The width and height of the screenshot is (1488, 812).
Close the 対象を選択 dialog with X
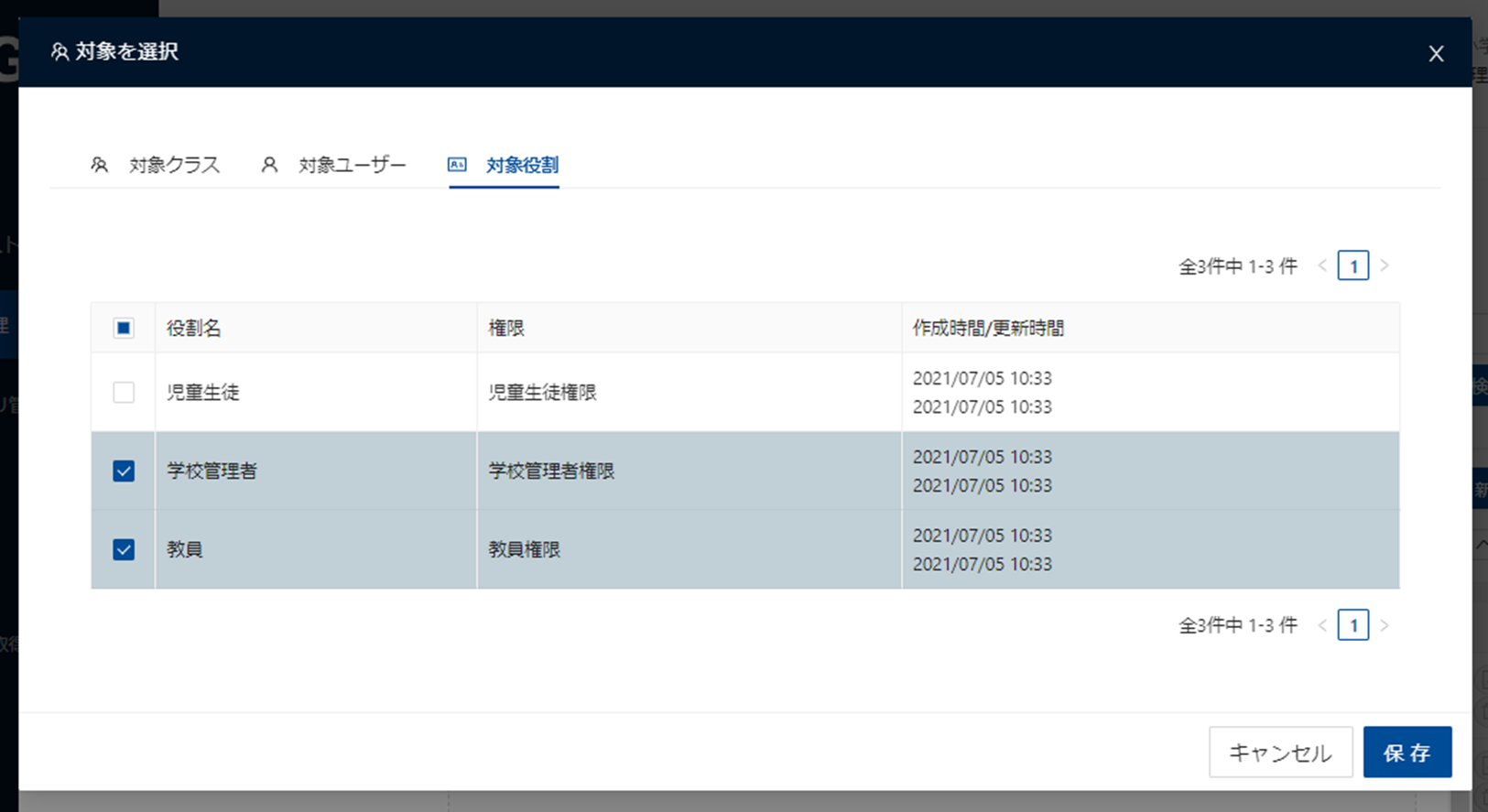click(1436, 54)
